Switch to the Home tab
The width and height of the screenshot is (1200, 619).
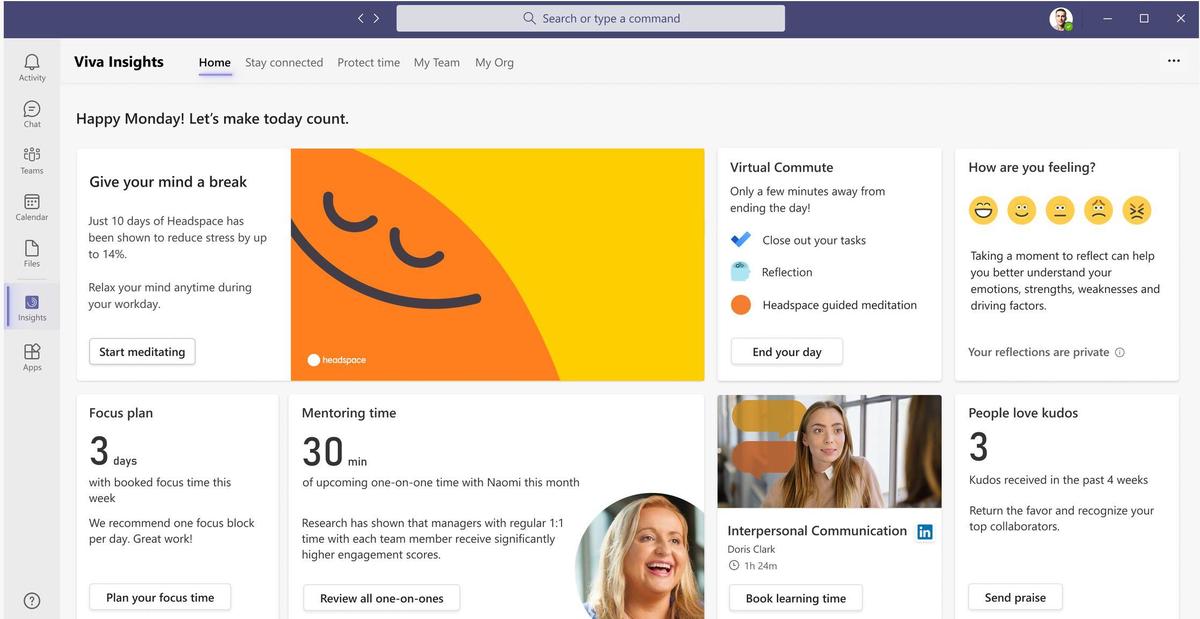(215, 62)
